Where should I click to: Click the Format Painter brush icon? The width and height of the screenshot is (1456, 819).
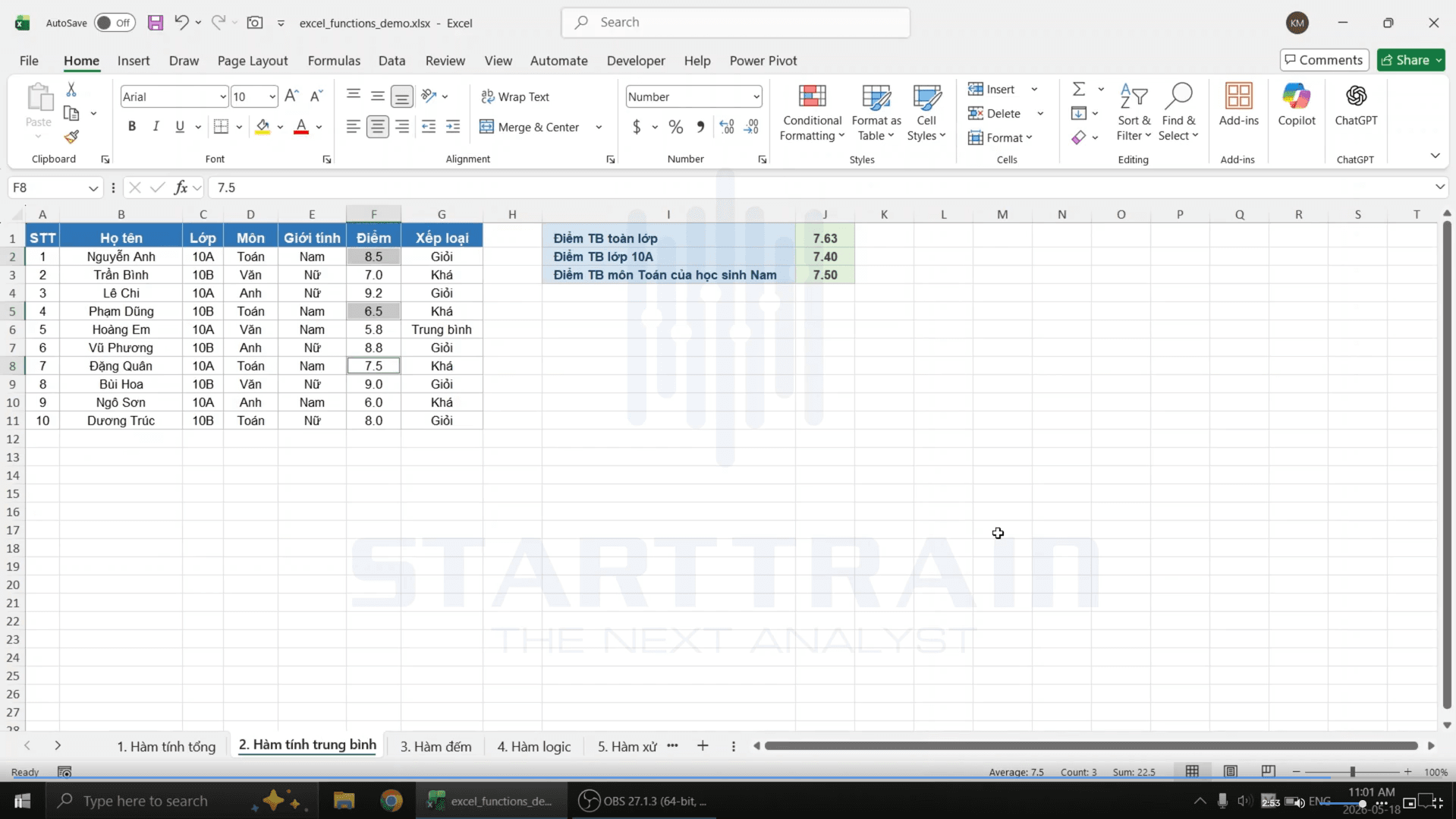(x=71, y=137)
